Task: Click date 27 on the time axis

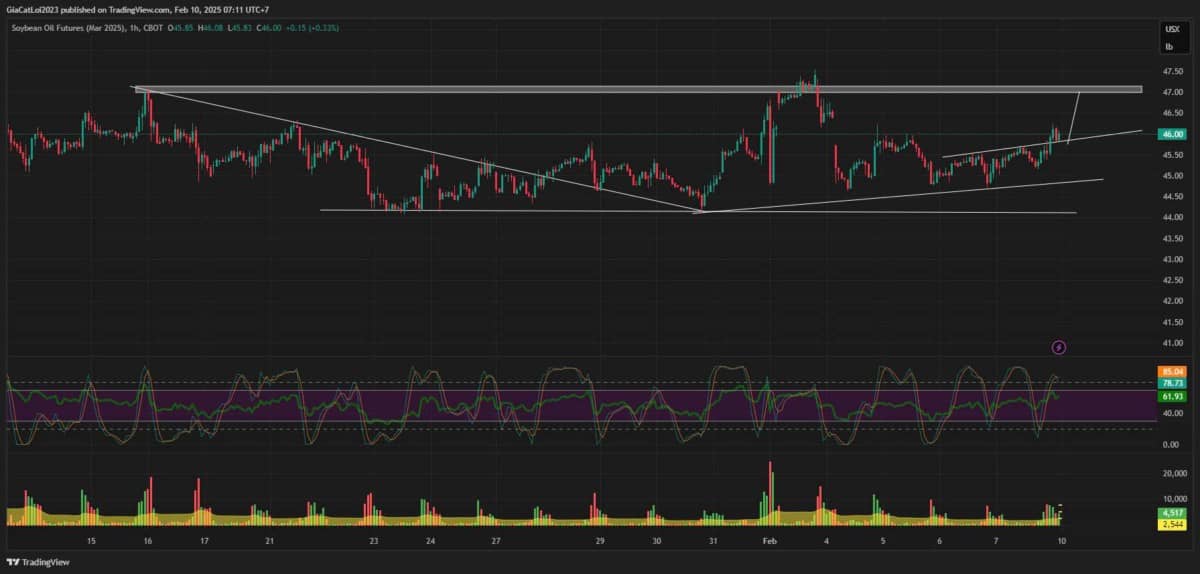Action: pyautogui.click(x=496, y=540)
